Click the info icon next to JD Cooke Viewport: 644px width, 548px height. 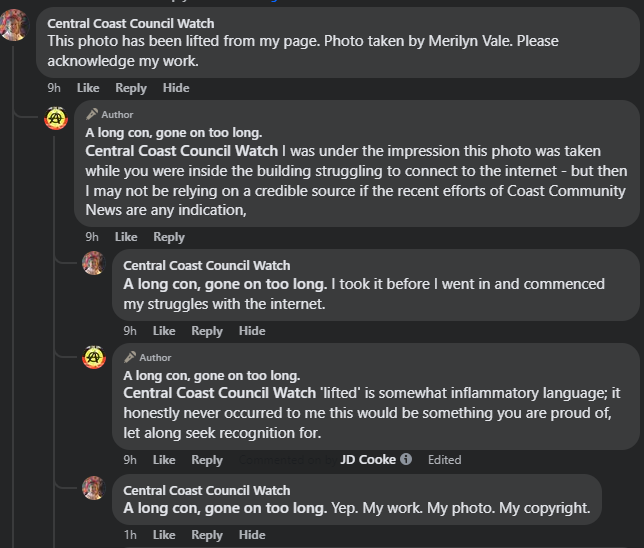pos(406,460)
